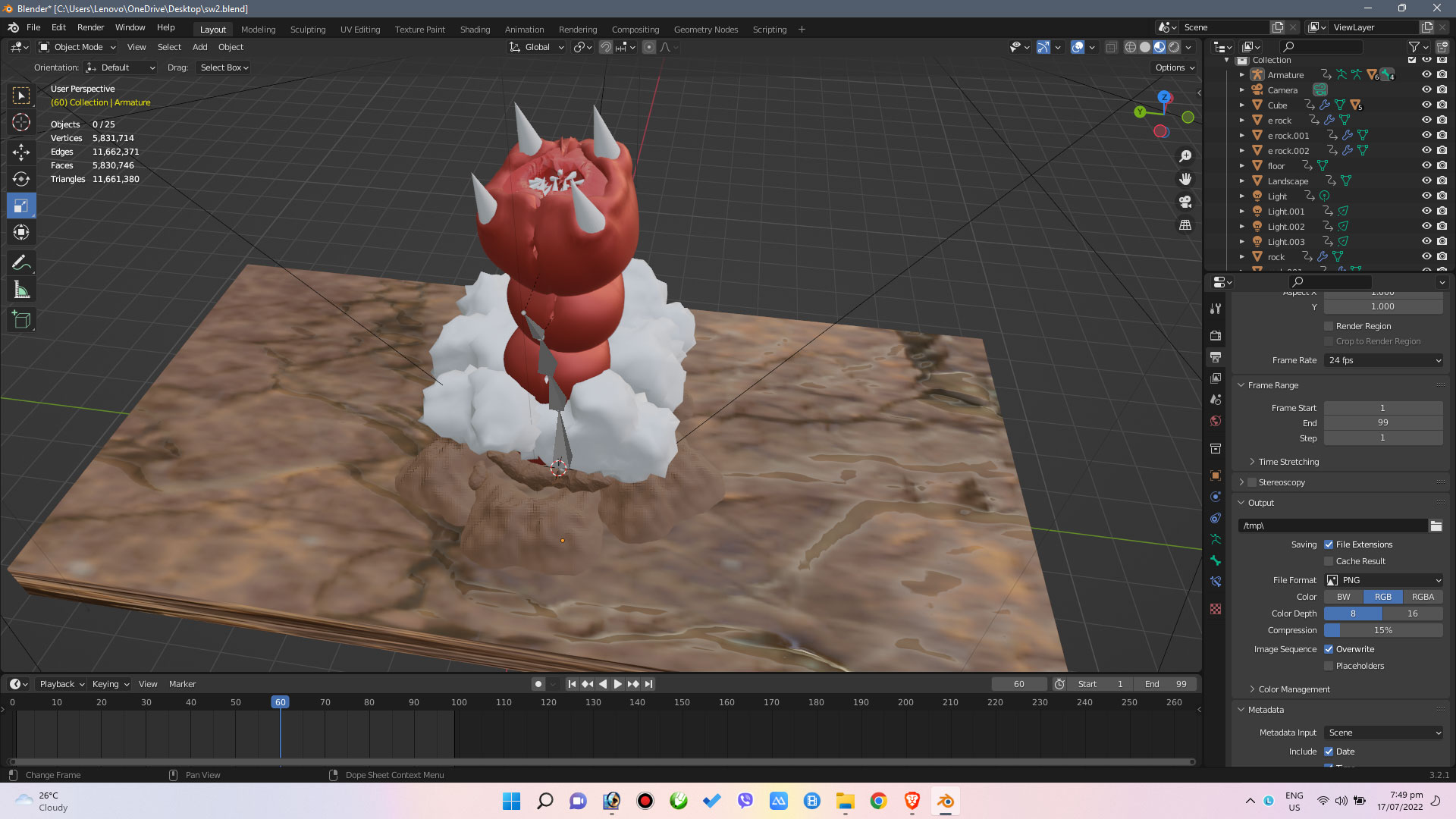
Task: Enable the Render Region checkbox
Action: point(1329,326)
